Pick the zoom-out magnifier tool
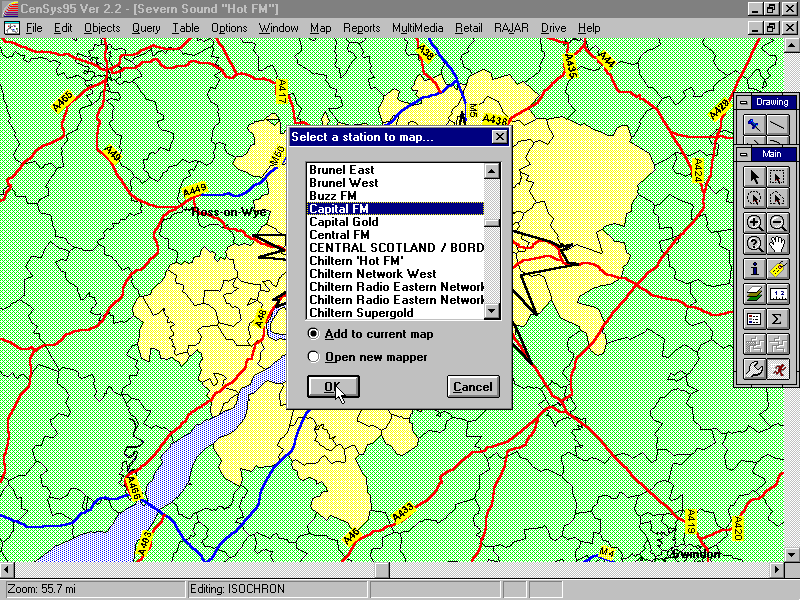800x600 pixels. coord(777,223)
